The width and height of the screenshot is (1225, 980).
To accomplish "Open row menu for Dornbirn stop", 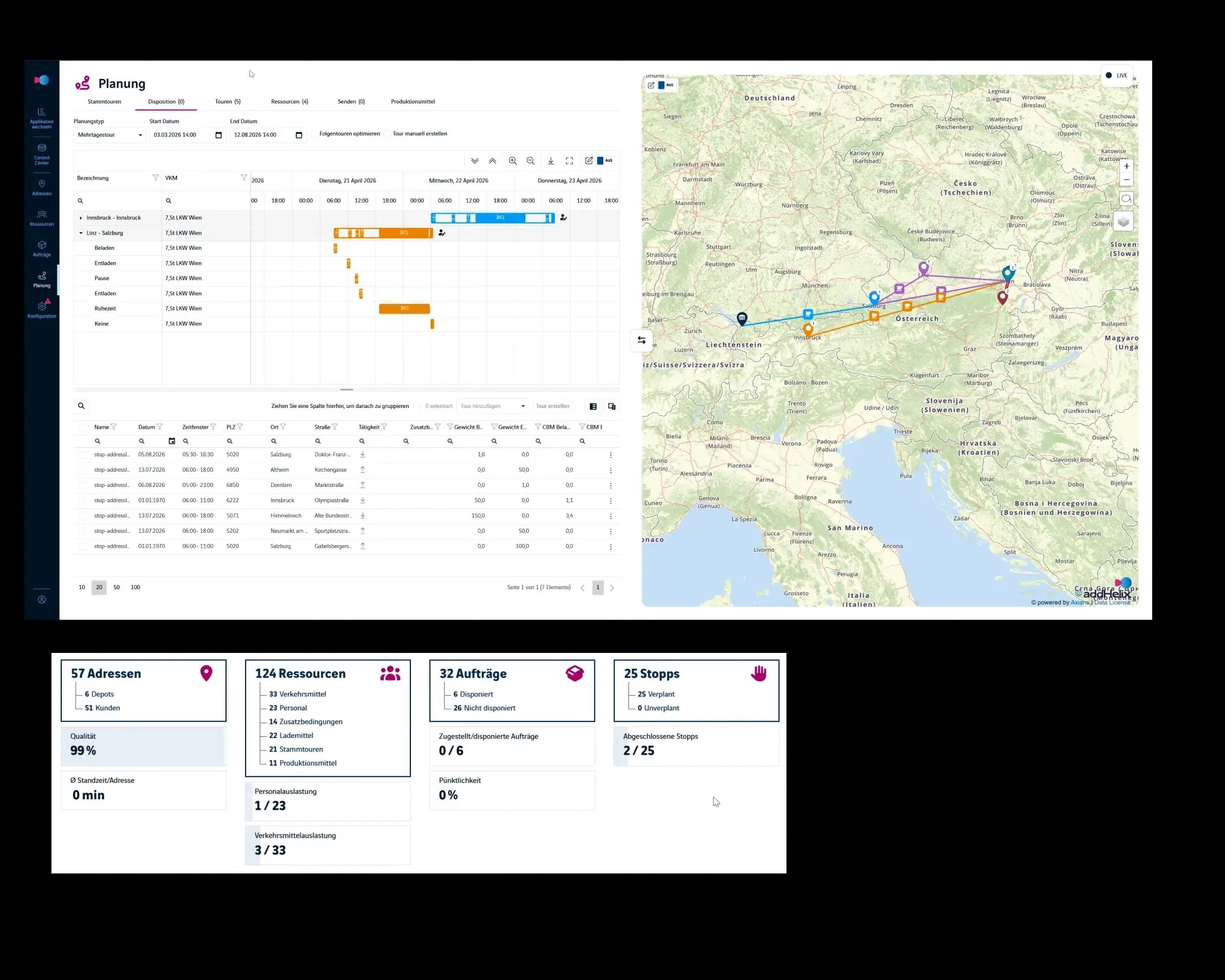I will coord(611,486).
